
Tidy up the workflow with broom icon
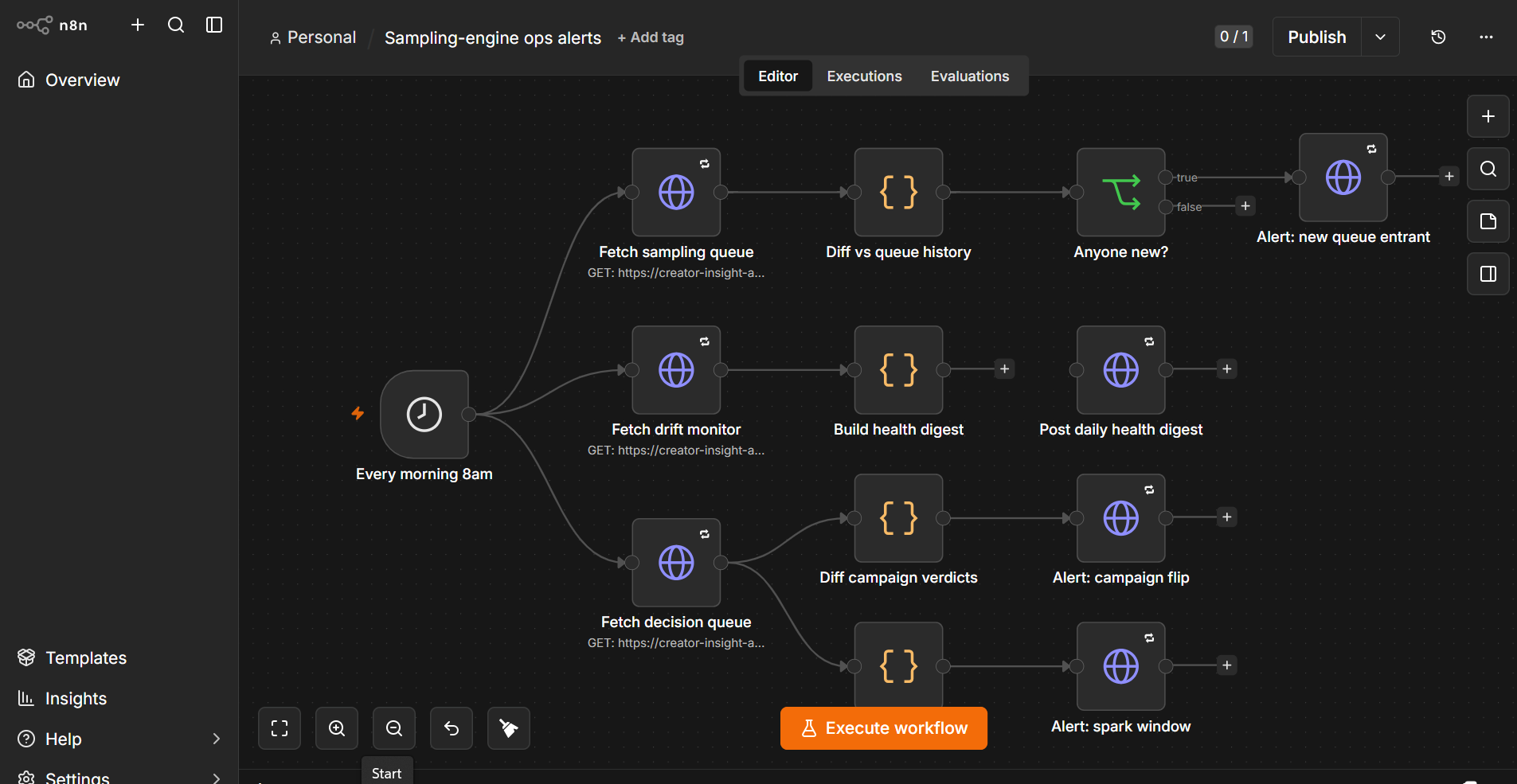pyautogui.click(x=509, y=728)
